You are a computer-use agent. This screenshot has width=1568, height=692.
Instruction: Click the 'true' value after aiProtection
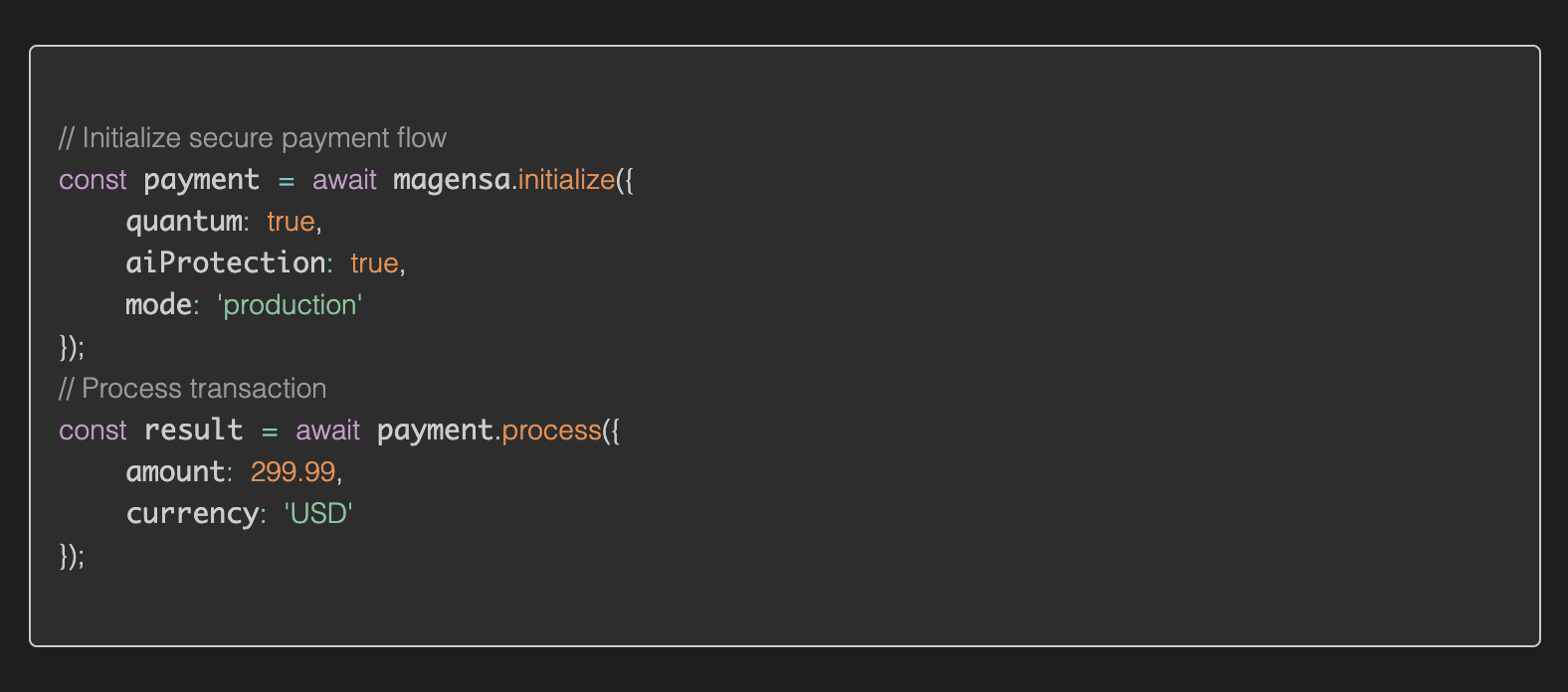click(x=374, y=263)
